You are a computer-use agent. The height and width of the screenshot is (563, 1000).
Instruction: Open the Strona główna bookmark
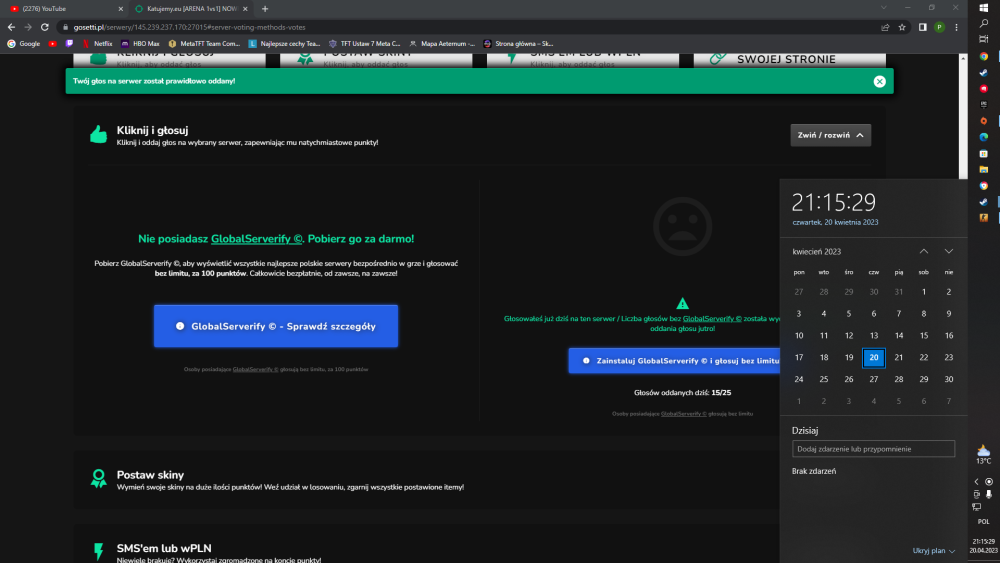518,44
